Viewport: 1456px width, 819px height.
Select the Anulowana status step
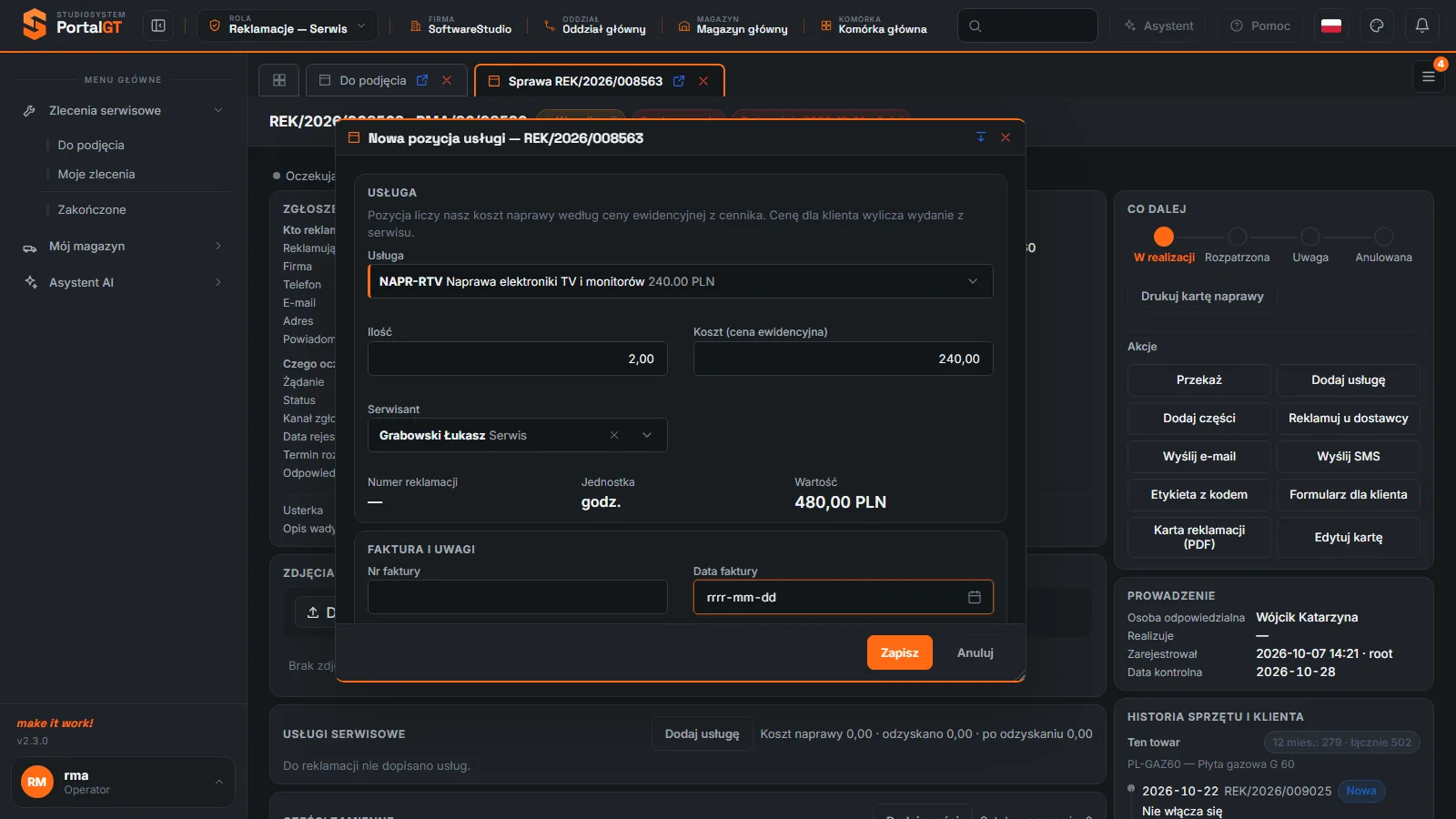(x=1384, y=246)
